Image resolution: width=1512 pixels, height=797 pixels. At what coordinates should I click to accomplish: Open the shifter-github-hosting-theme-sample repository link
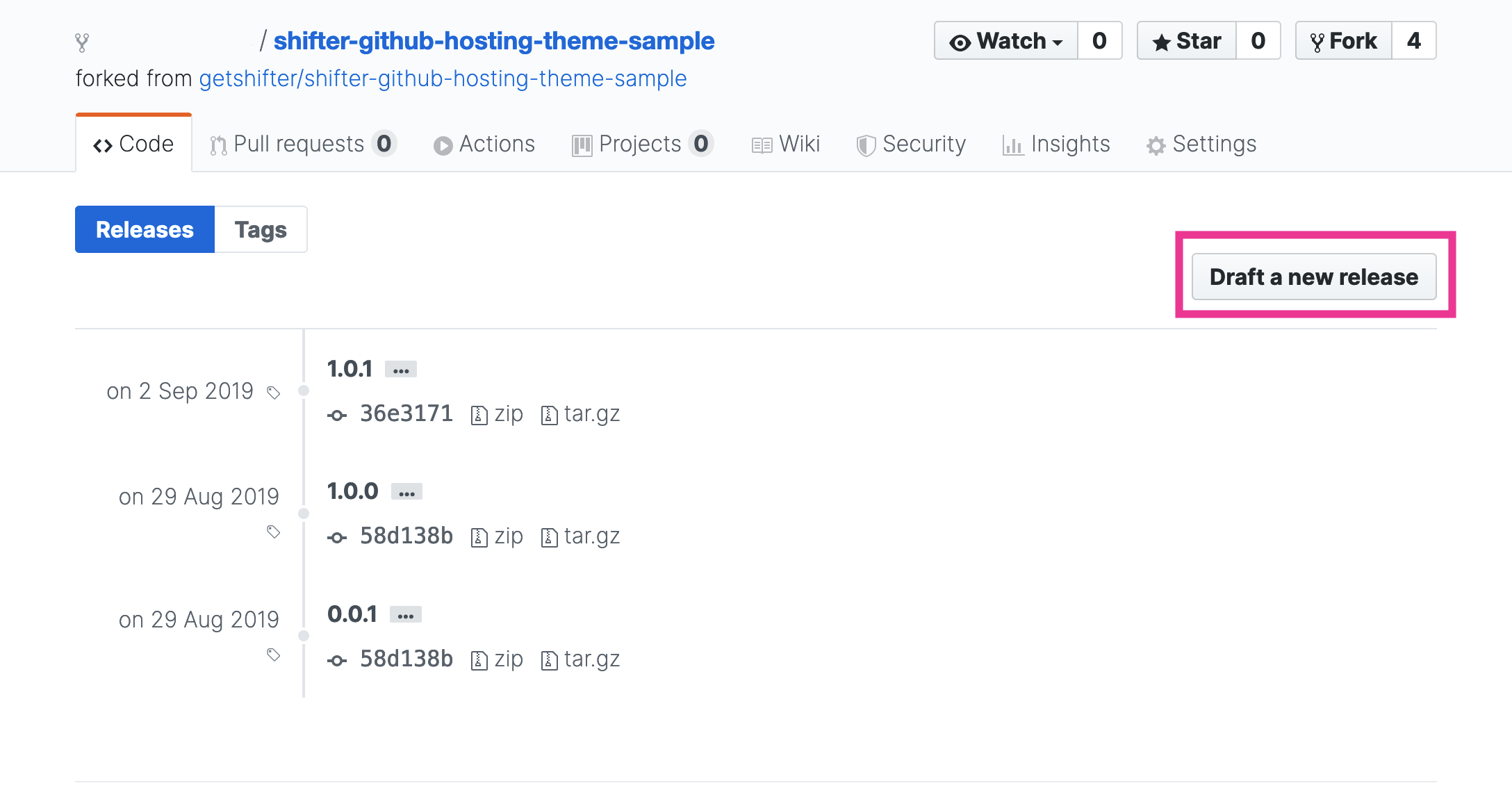(493, 41)
